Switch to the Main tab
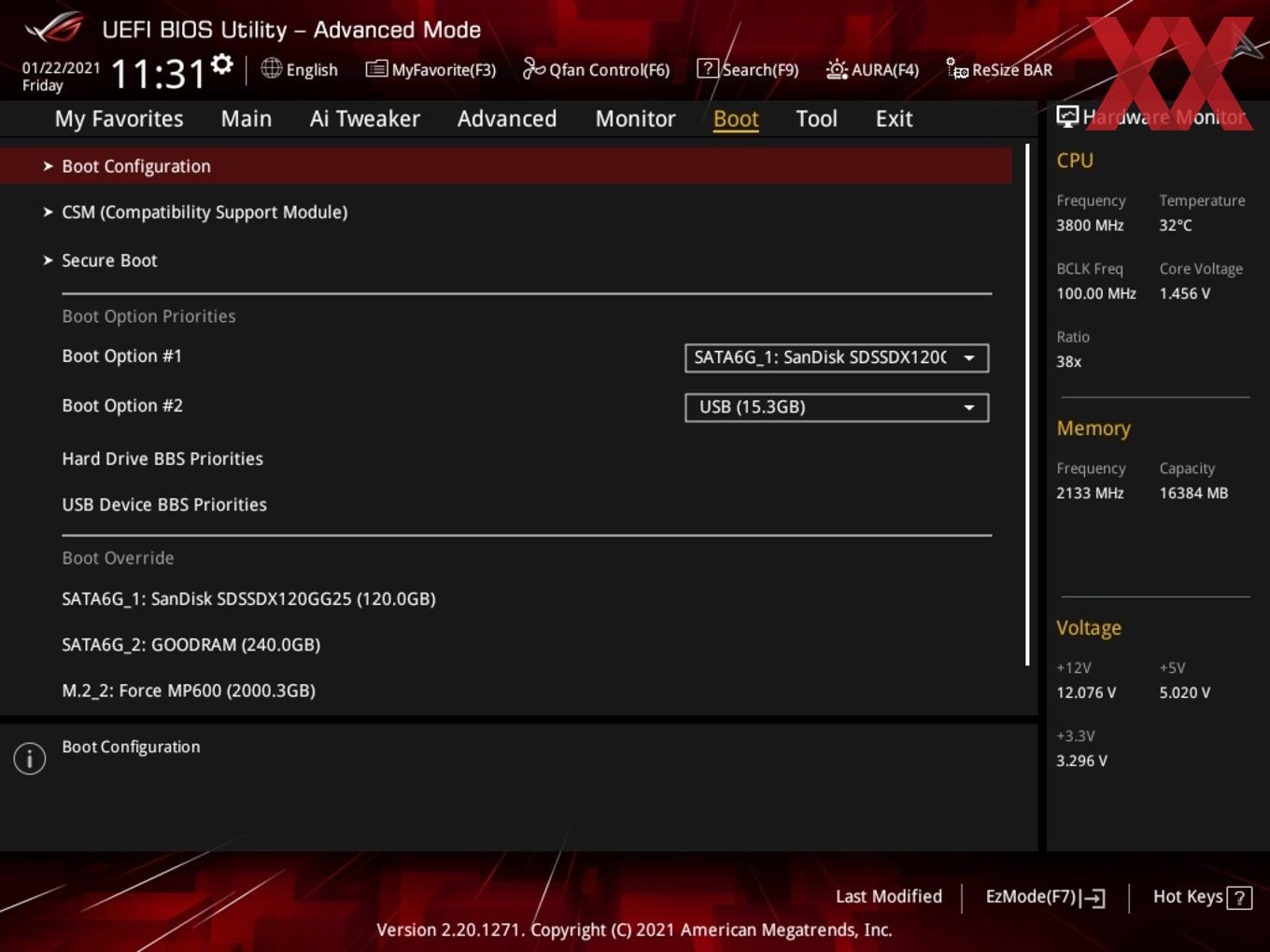 point(247,119)
